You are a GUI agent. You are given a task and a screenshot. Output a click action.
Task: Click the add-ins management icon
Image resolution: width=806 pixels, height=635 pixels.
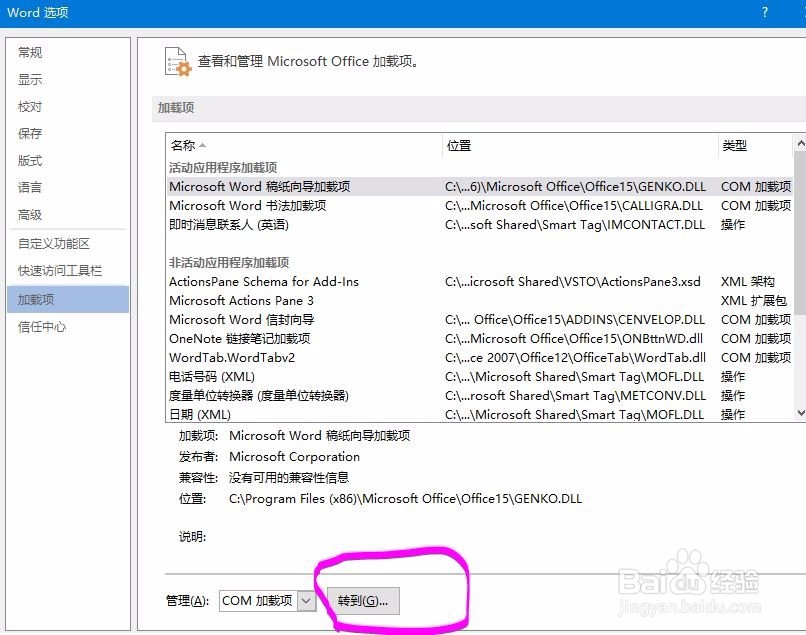click(177, 61)
